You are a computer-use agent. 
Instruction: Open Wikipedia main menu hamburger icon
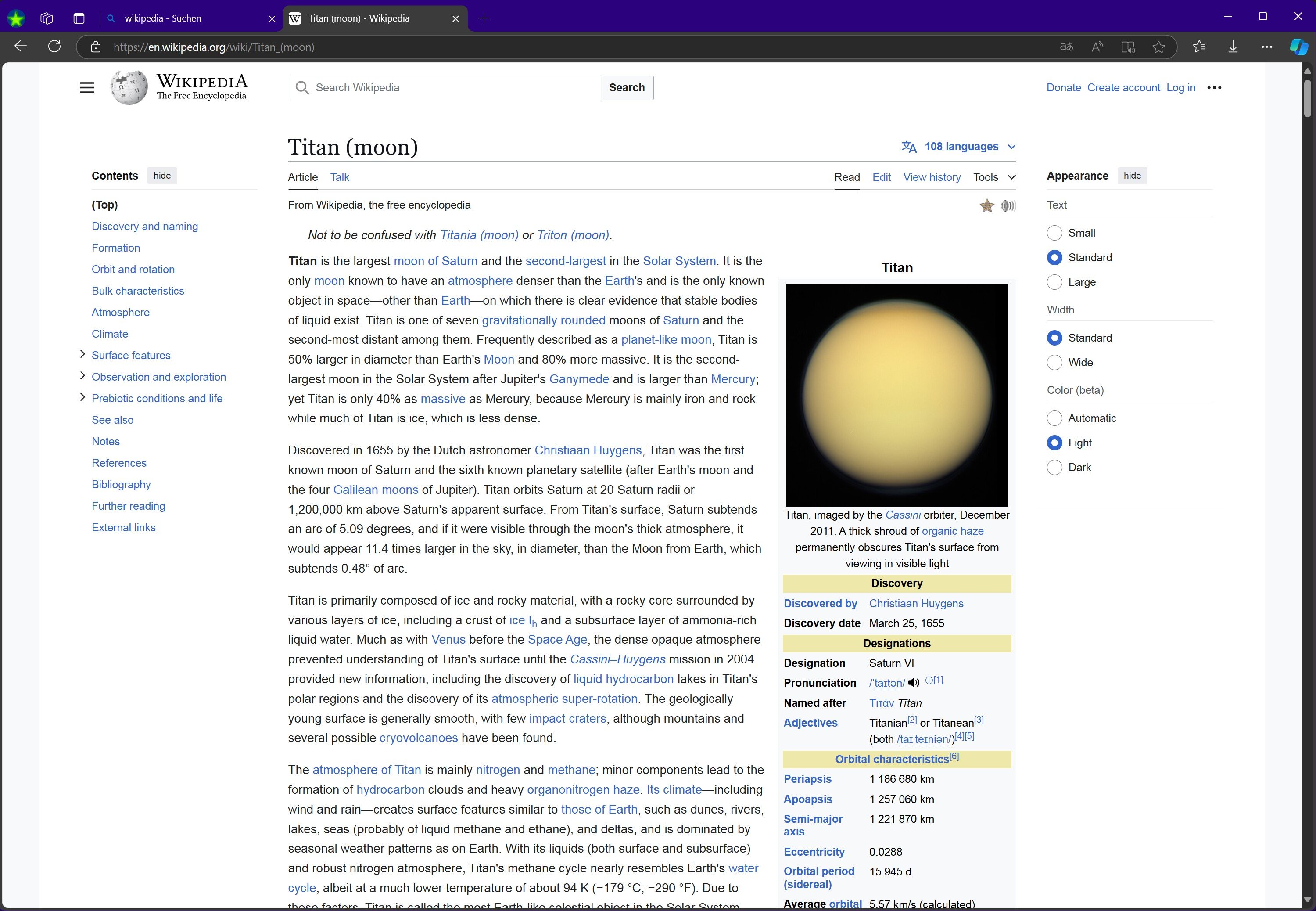click(87, 88)
